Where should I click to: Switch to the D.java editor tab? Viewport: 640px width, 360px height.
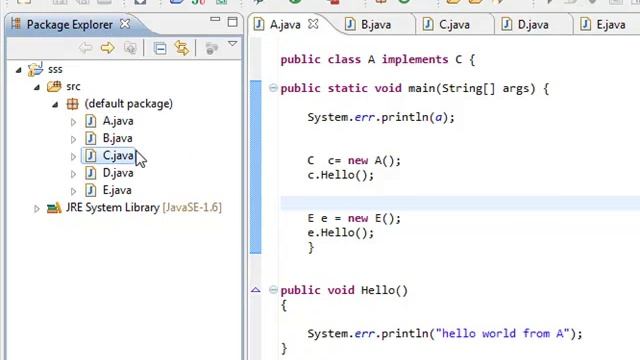coord(533,24)
